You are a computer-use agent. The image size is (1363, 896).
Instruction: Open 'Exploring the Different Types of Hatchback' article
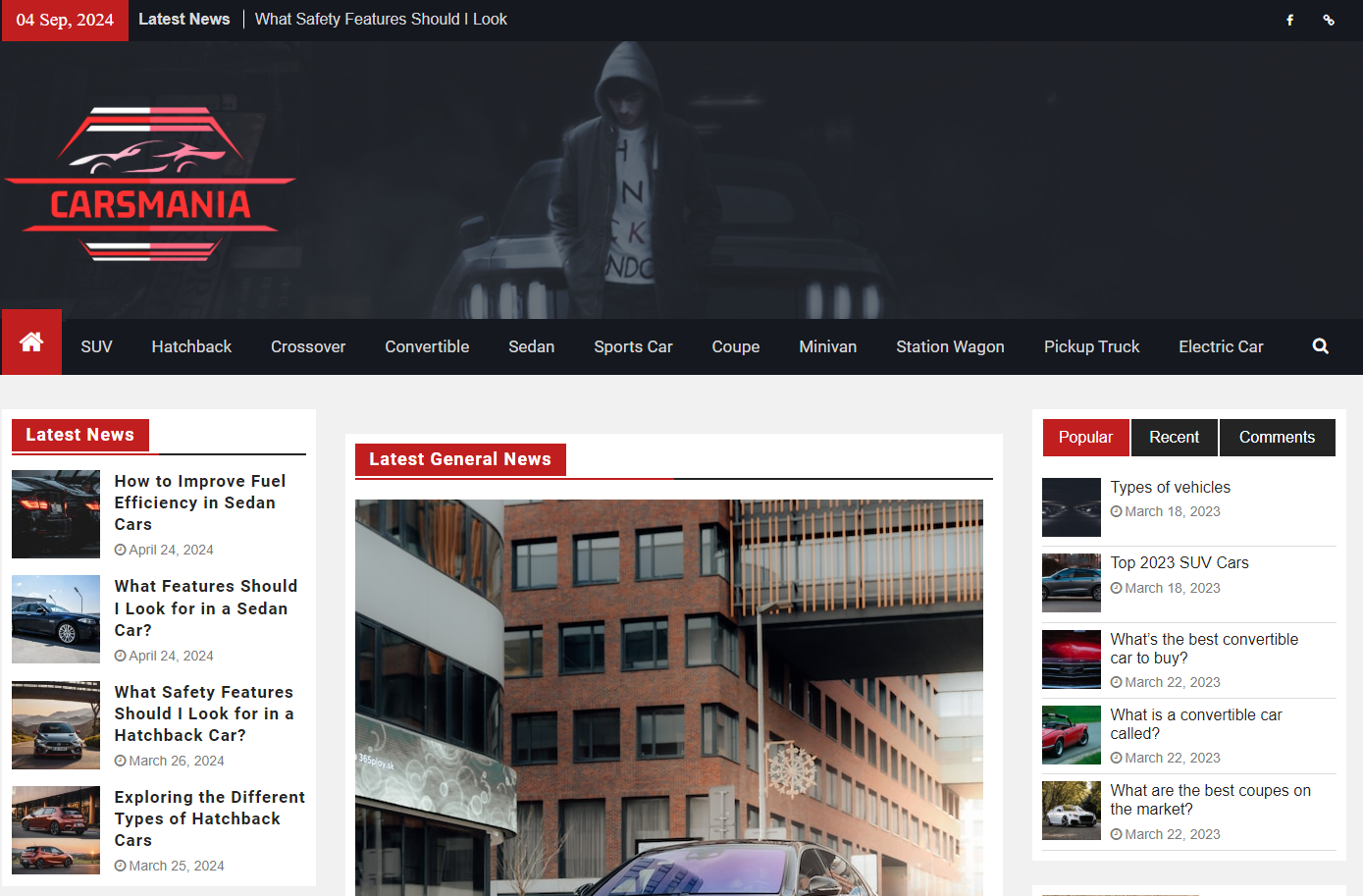209,818
